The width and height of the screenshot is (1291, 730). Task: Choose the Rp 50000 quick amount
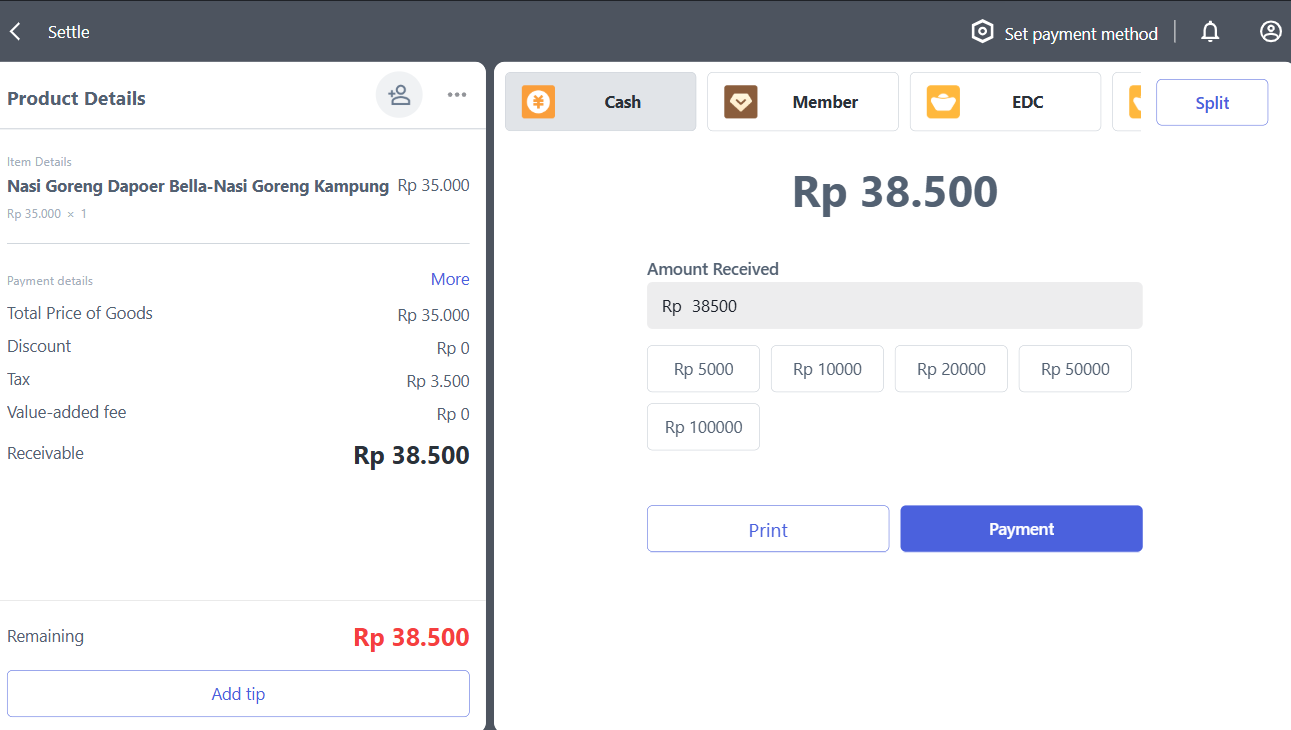[x=1075, y=369]
